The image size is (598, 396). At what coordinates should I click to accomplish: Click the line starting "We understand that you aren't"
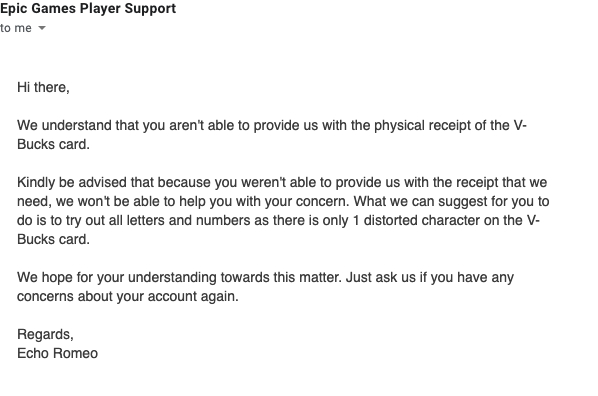(x=272, y=126)
